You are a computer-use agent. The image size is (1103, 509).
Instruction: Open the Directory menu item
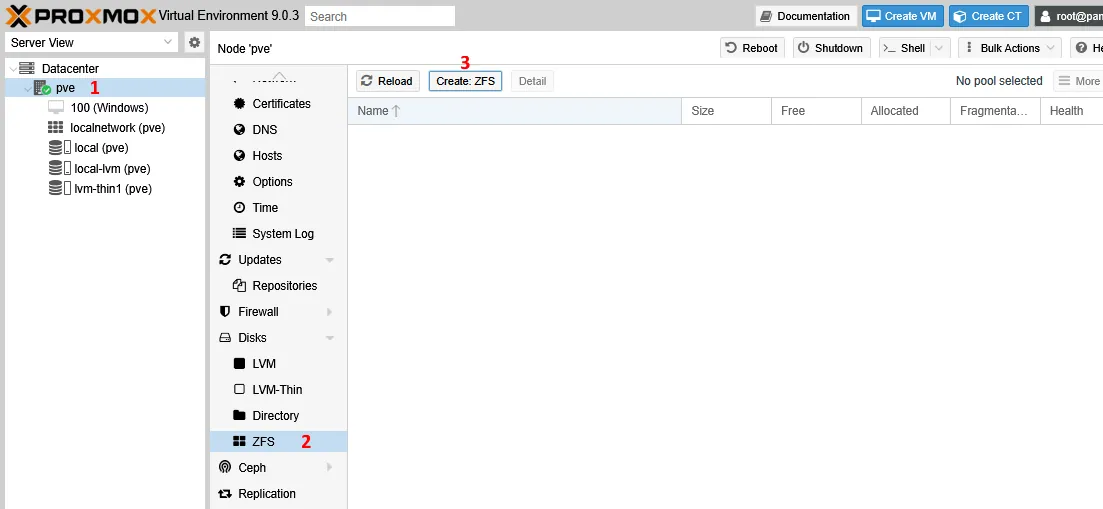[x=279, y=415]
